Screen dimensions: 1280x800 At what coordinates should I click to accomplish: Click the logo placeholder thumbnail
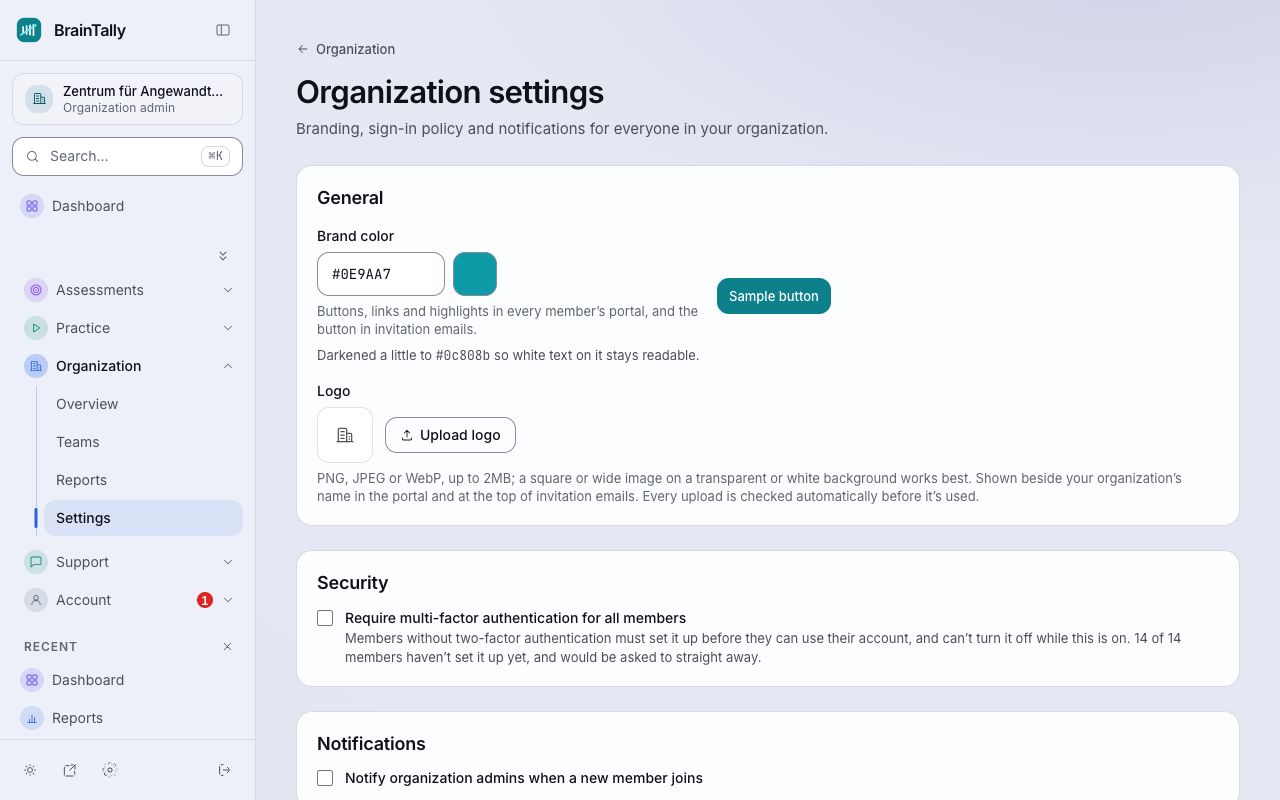click(x=345, y=435)
